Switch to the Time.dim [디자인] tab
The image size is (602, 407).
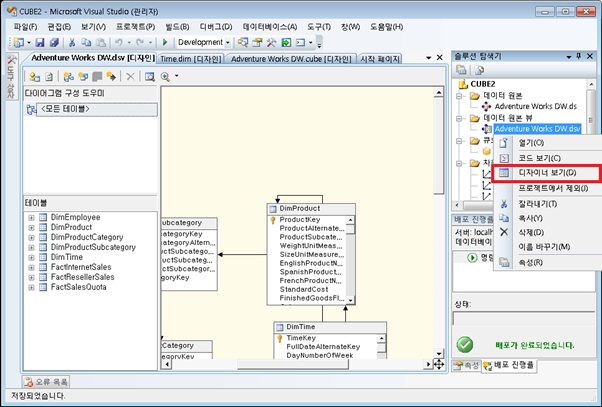191,59
